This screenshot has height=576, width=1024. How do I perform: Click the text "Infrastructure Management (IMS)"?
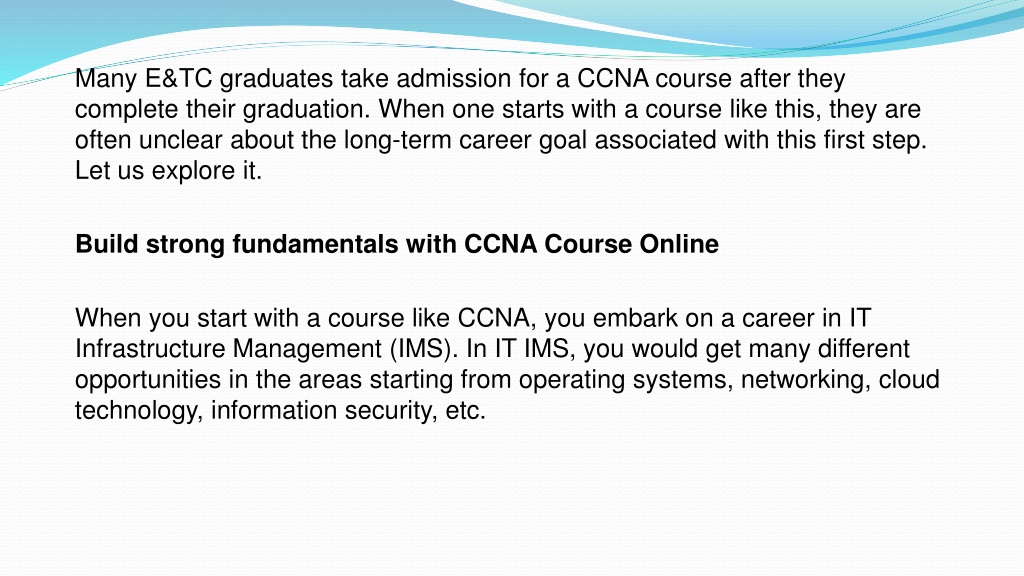point(263,349)
